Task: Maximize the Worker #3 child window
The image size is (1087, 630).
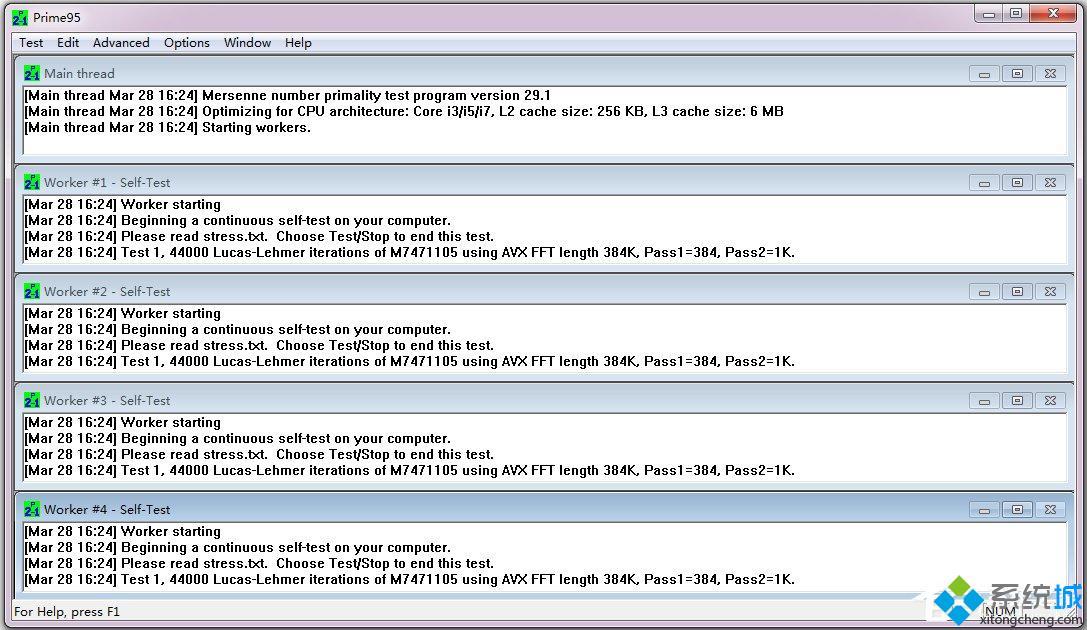Action: [1017, 401]
